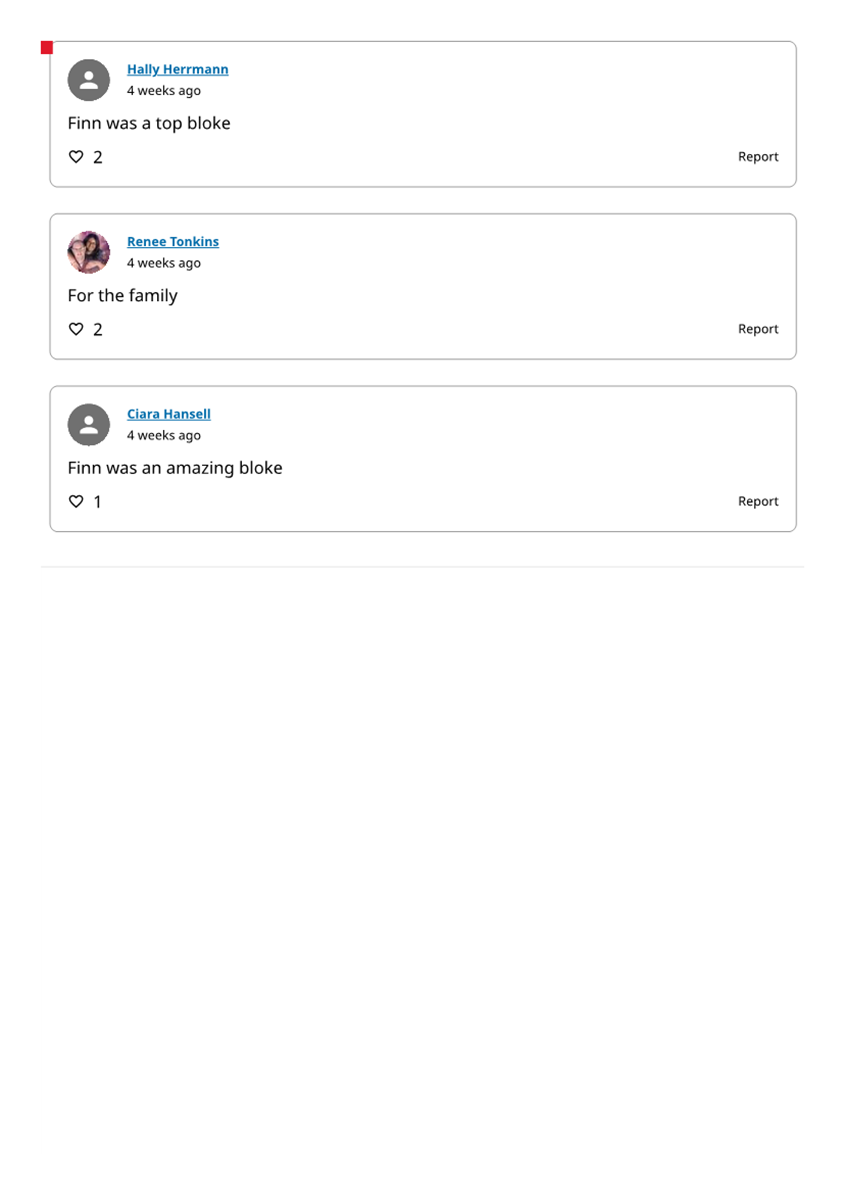The height and width of the screenshot is (1194, 843).
Task: Click the like count on Renee Tonkins' comment
Action: (97, 329)
